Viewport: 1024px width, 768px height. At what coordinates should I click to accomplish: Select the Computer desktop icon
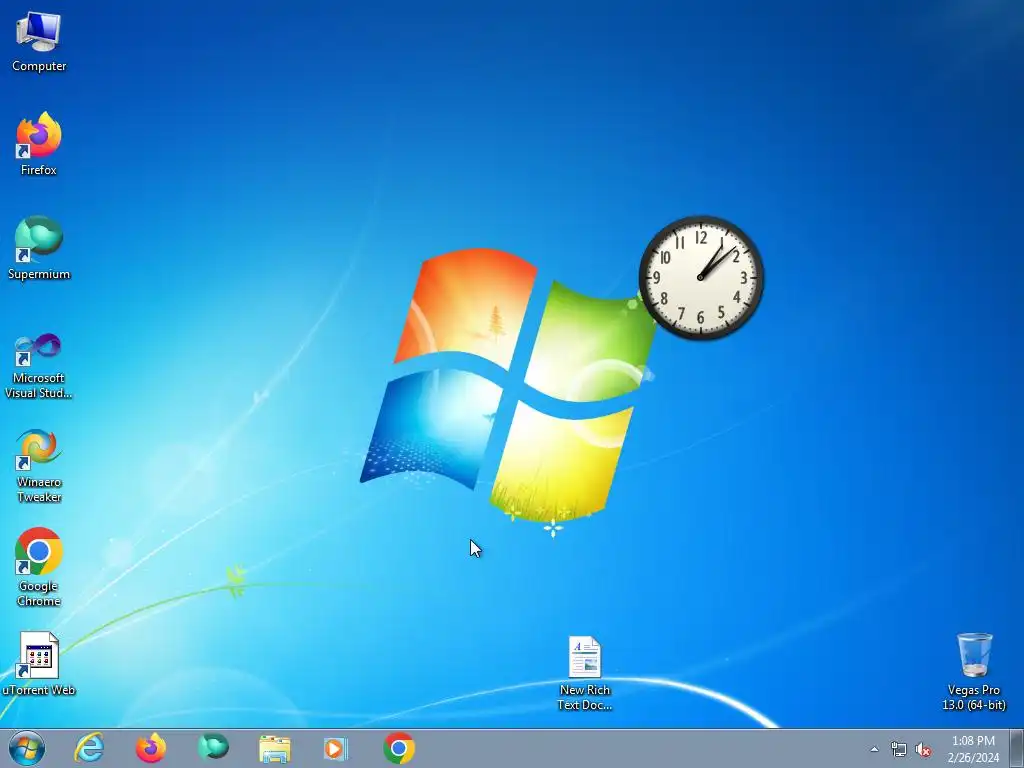39,42
